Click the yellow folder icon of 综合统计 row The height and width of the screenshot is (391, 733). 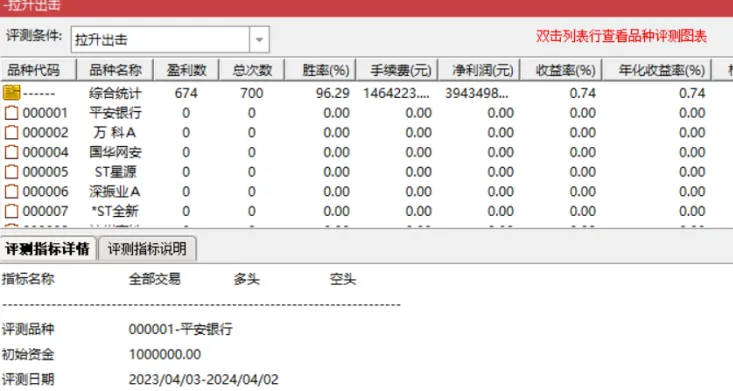tap(11, 93)
